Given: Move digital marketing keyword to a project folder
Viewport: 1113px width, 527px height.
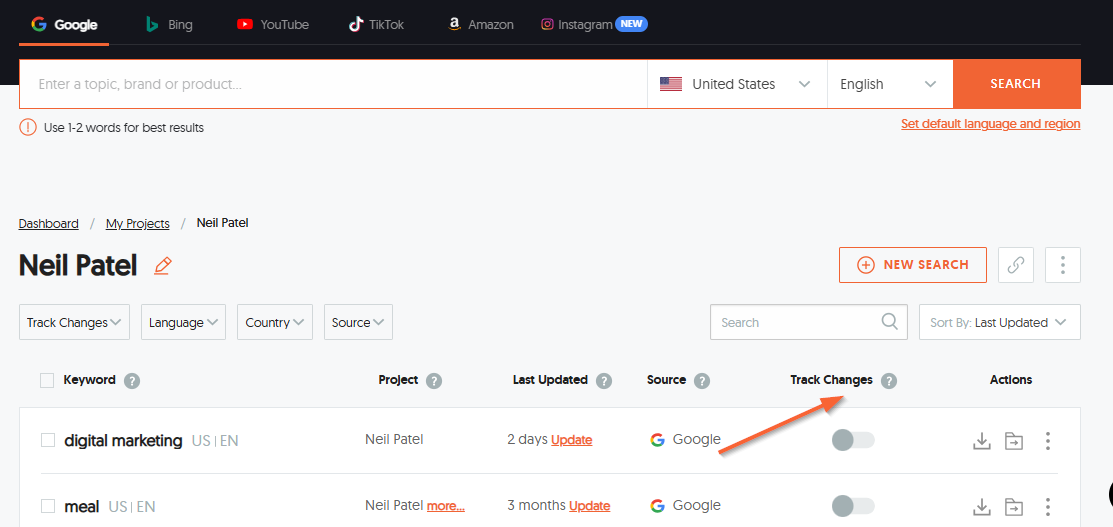Looking at the screenshot, I should click(x=1014, y=441).
